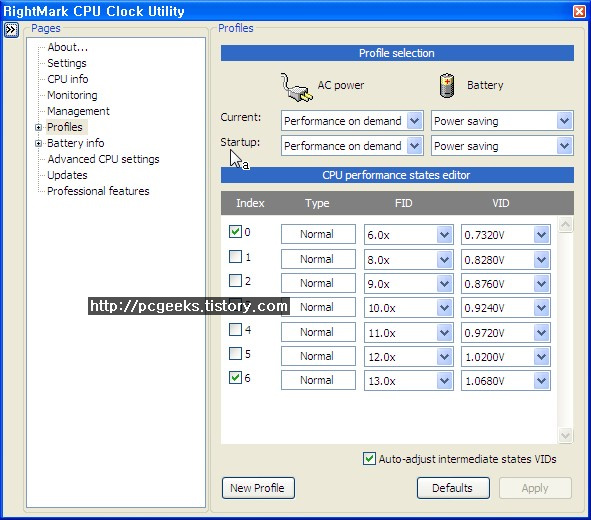Image resolution: width=591 pixels, height=520 pixels.
Task: Open the Monitoring page
Action: (x=72, y=95)
